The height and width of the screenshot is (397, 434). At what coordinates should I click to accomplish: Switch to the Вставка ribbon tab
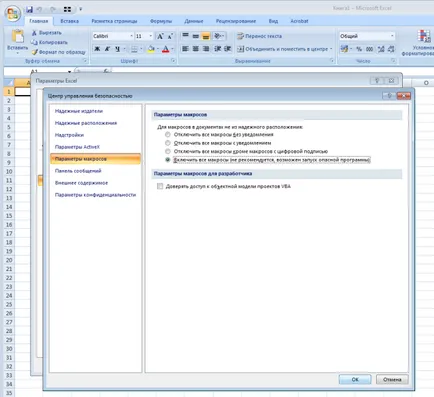70,21
